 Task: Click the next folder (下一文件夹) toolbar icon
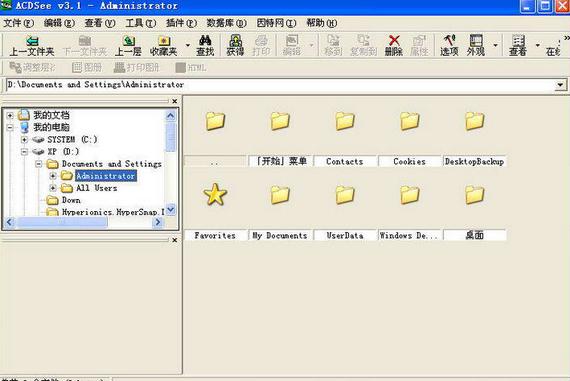coord(85,45)
